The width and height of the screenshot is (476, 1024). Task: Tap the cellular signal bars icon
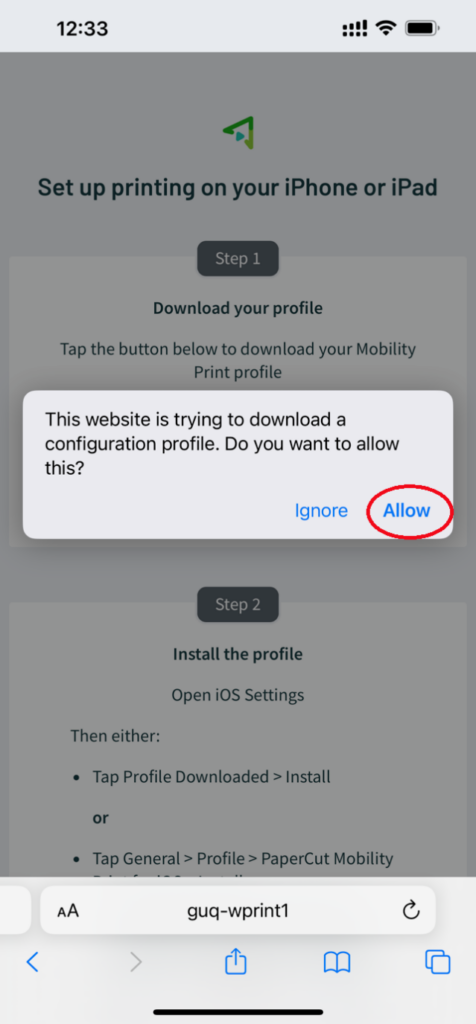pyautogui.click(x=355, y=29)
